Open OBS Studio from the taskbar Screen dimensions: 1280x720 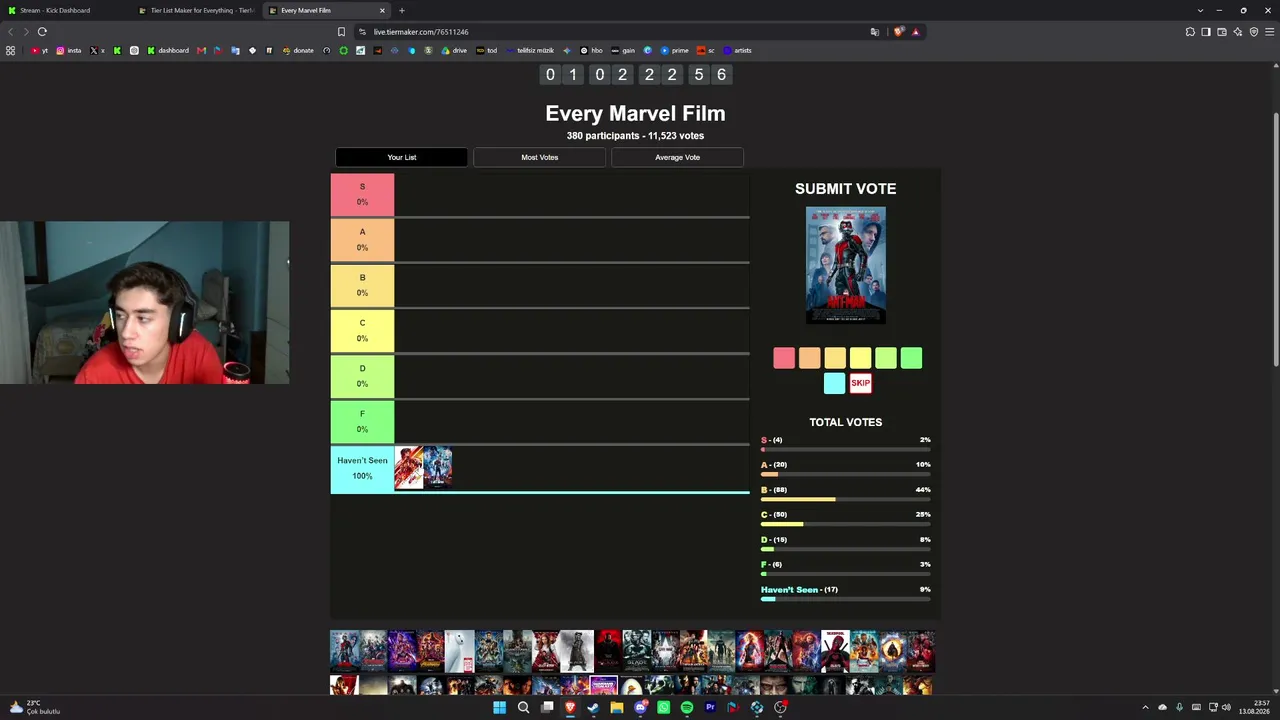pyautogui.click(x=780, y=707)
